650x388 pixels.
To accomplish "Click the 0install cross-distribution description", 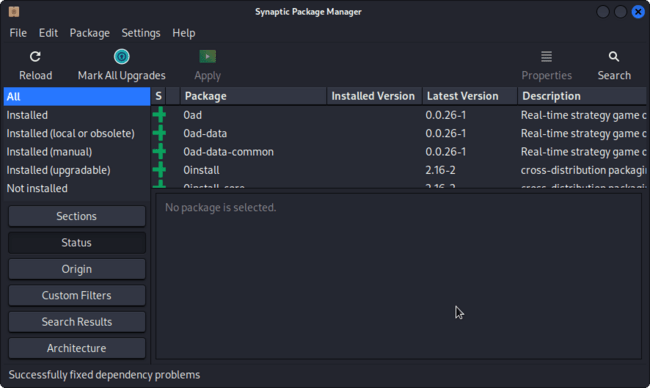I will [583, 170].
